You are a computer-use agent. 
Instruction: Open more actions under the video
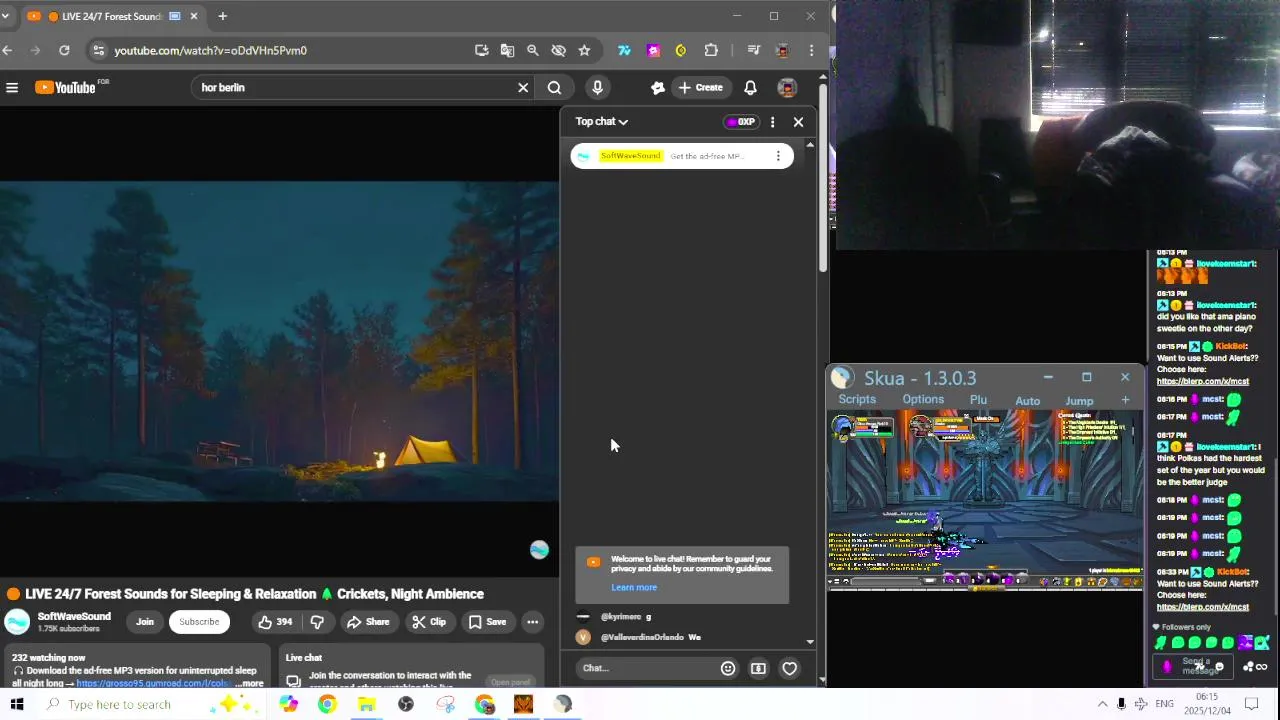tap(533, 622)
